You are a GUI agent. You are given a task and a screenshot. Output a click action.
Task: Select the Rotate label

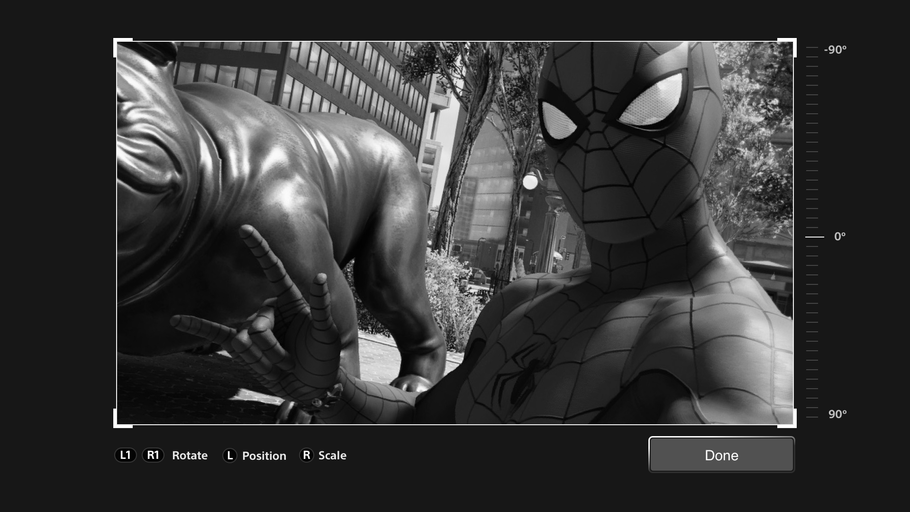click(x=190, y=456)
